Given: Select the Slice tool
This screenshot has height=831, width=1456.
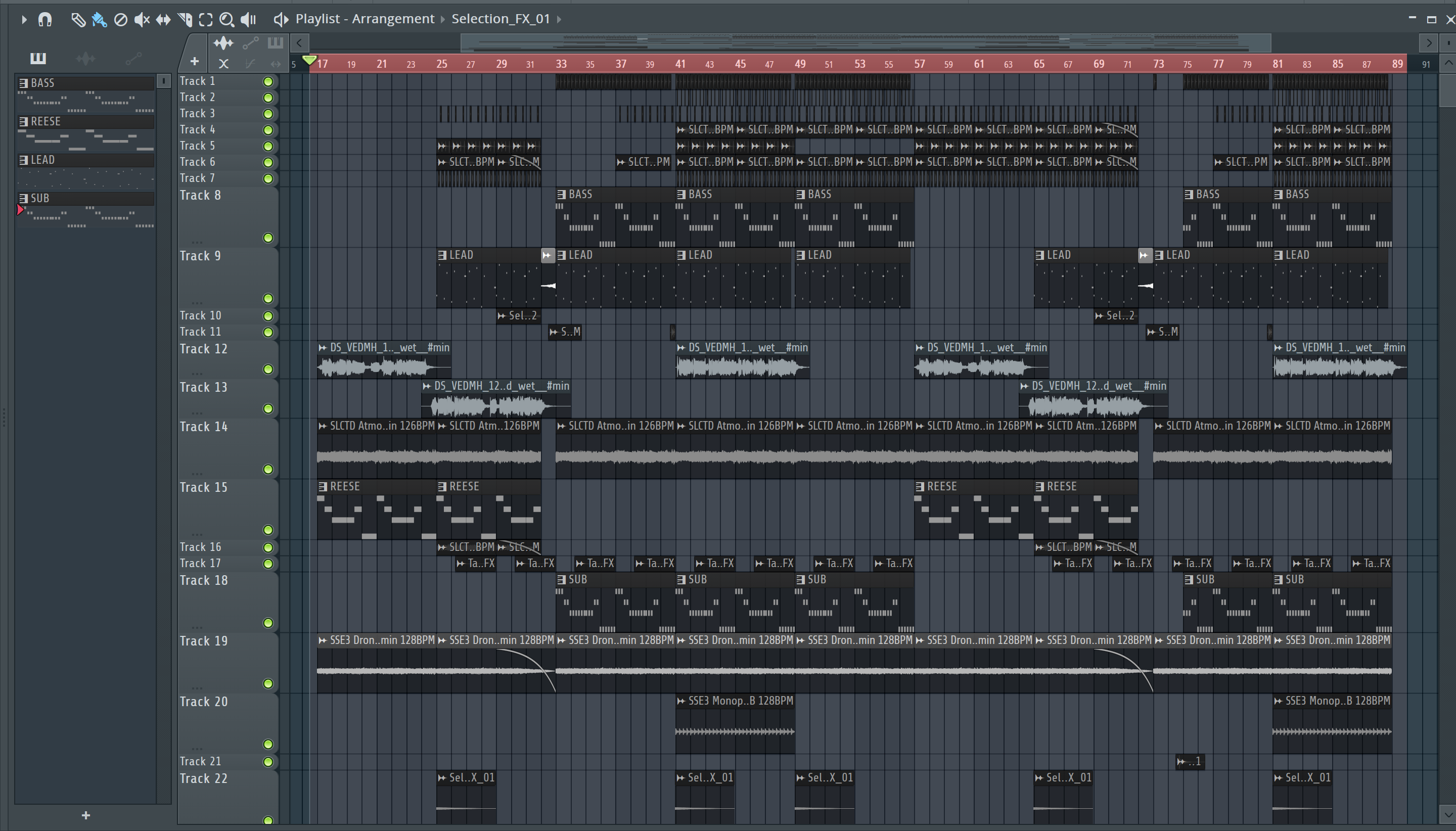Looking at the screenshot, I should point(185,20).
